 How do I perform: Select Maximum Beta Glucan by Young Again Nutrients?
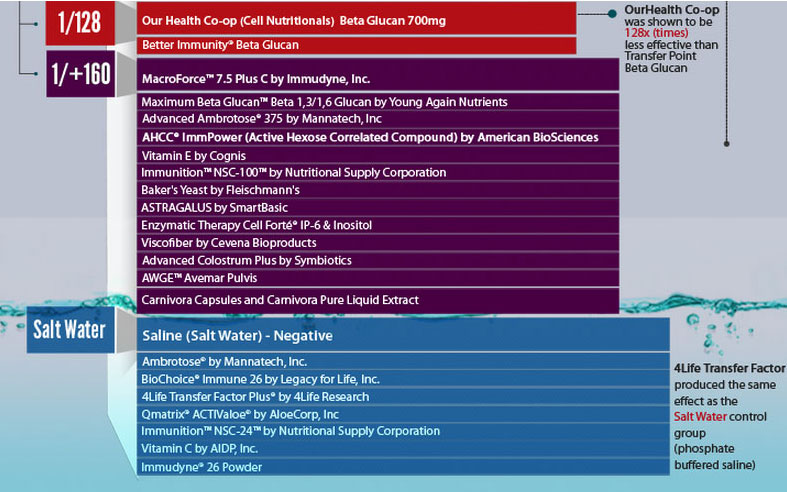[x=377, y=102]
